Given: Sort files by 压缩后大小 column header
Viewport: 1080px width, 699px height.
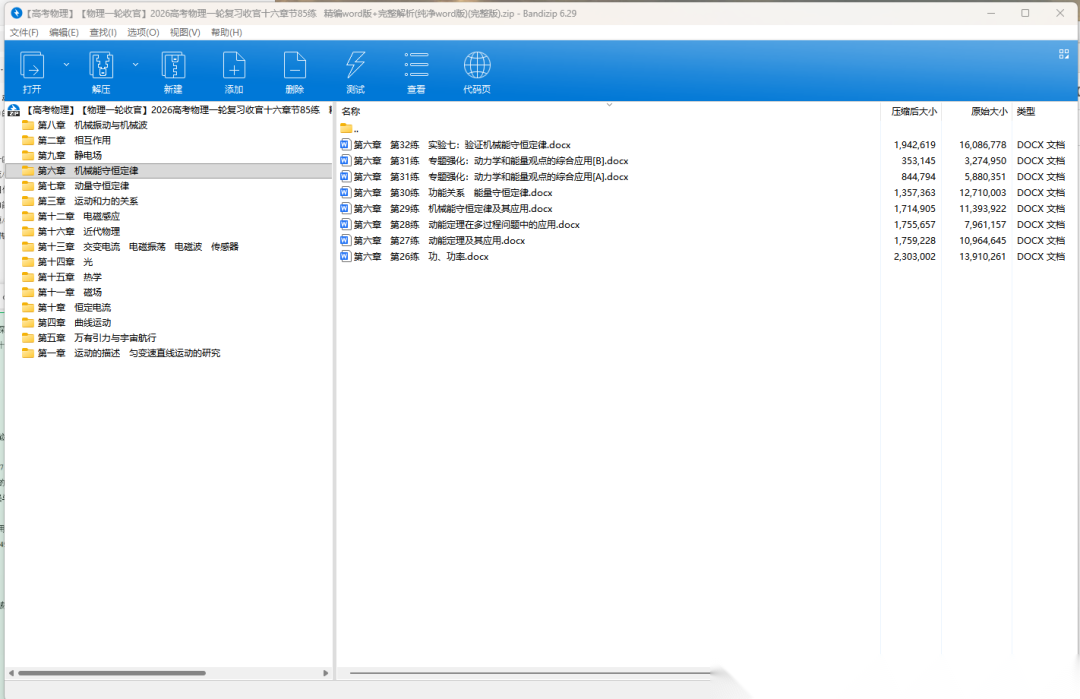Looking at the screenshot, I should point(913,111).
